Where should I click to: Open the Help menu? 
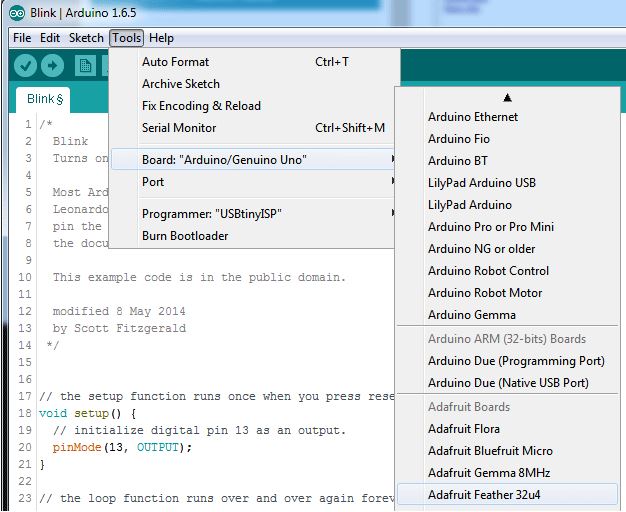[x=161, y=38]
